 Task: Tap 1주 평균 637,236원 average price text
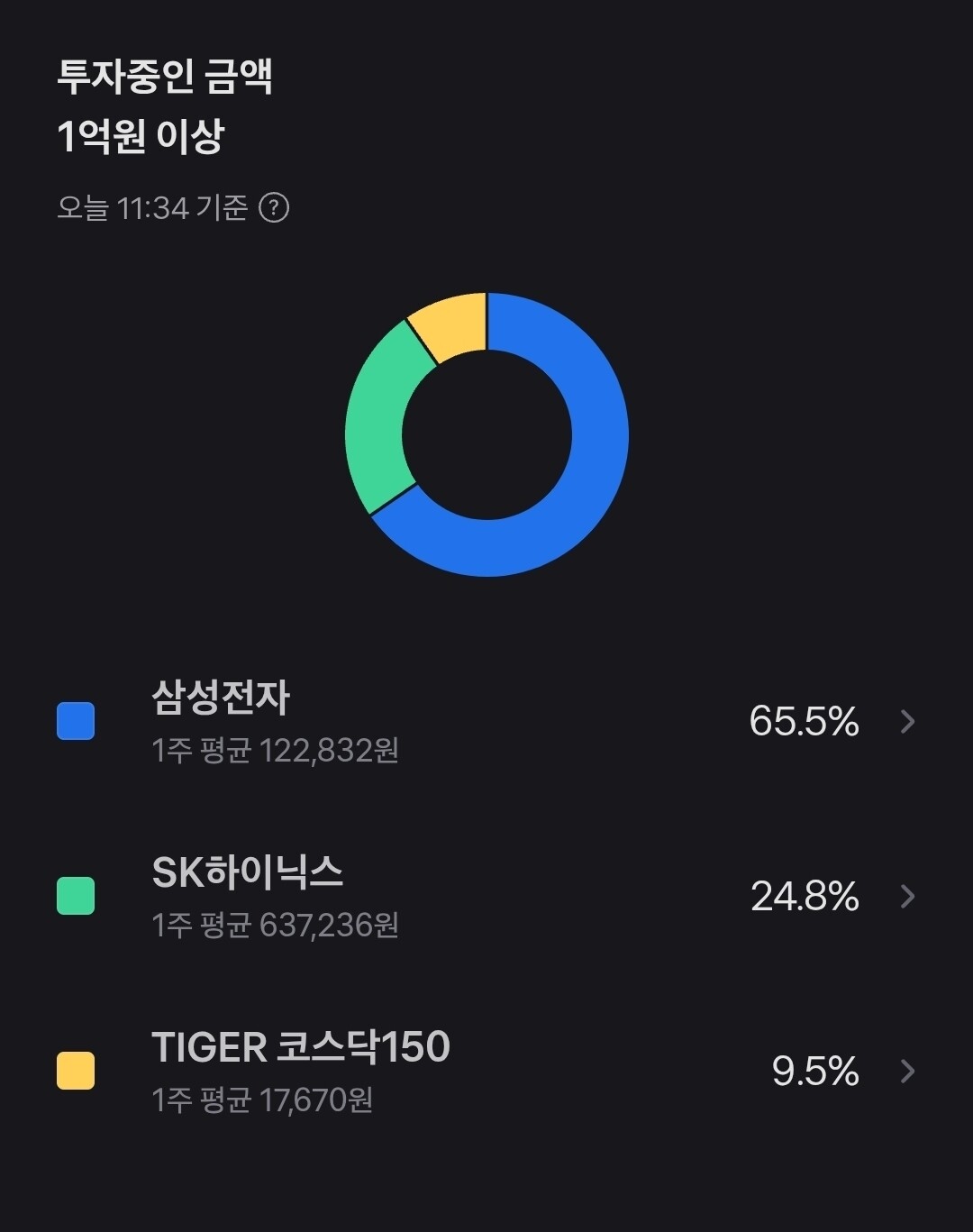[275, 925]
